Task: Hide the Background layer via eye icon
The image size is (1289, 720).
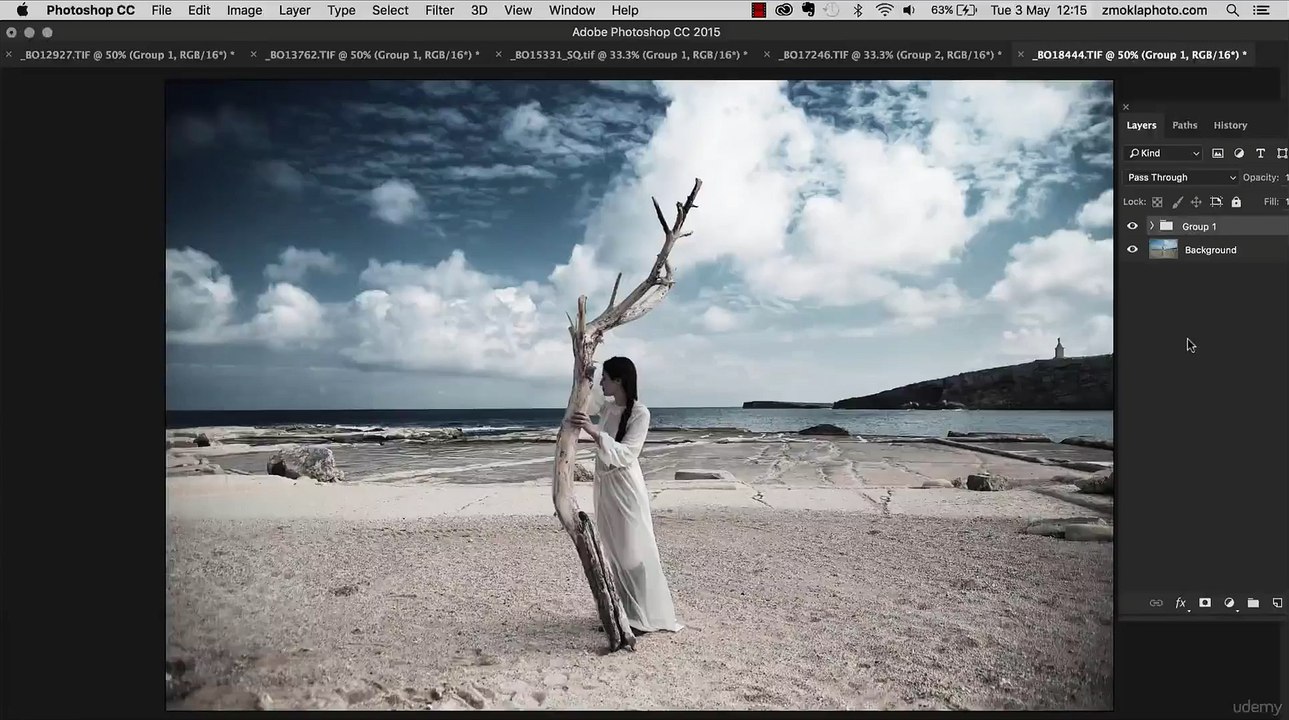Action: click(x=1132, y=250)
